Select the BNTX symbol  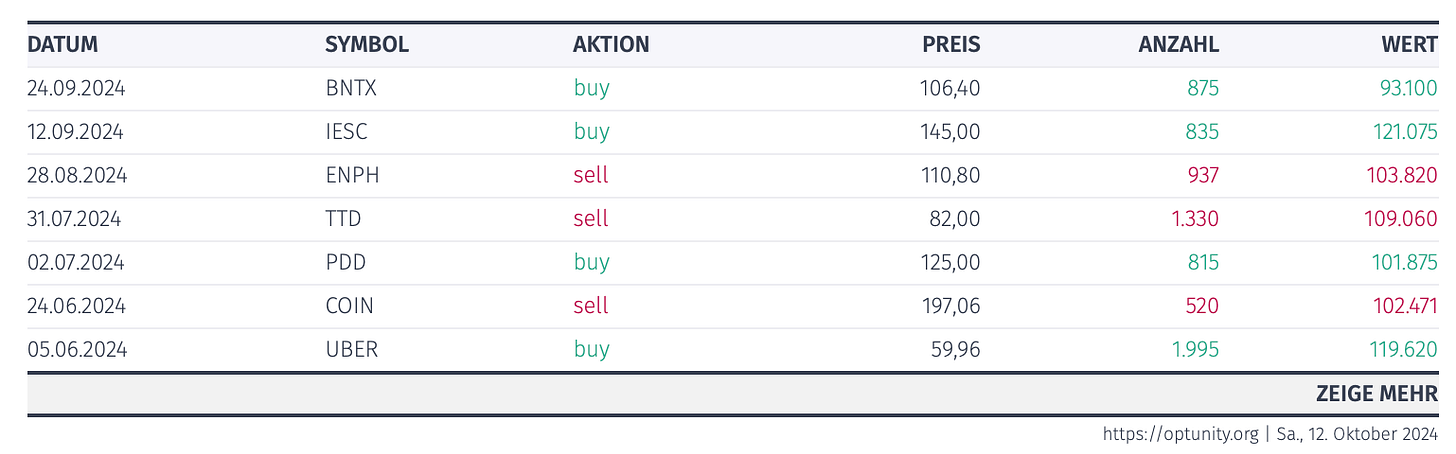point(351,88)
